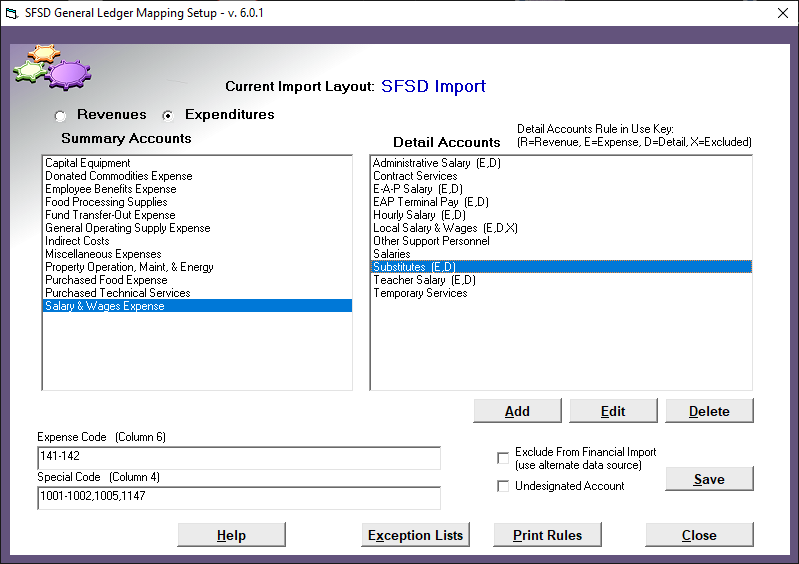Check the Undesignated Account box
This screenshot has width=799, height=564.
click(x=503, y=486)
